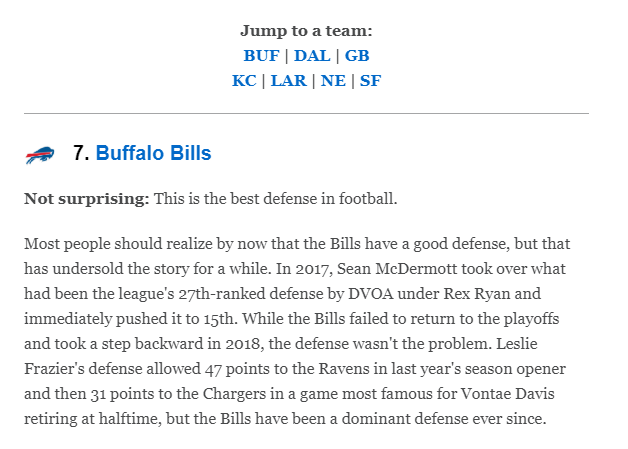Jump to the BUF team section
This screenshot has height=449, width=628.
262,56
